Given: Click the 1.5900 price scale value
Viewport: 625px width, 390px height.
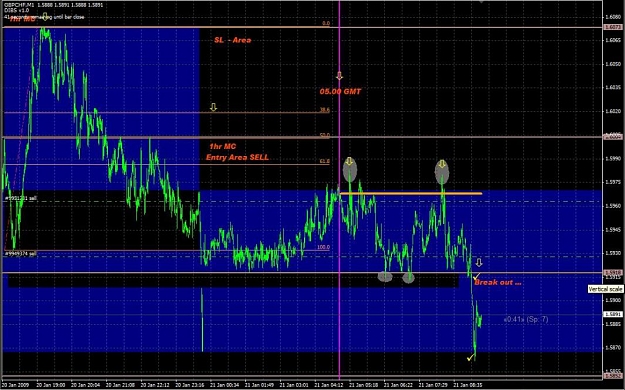Looking at the screenshot, I should (x=613, y=300).
